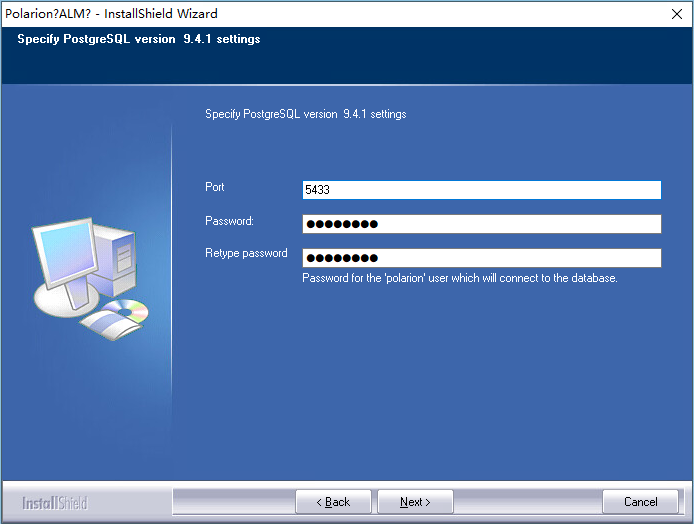Click the 'Port' label text
The image size is (694, 524).
[215, 187]
